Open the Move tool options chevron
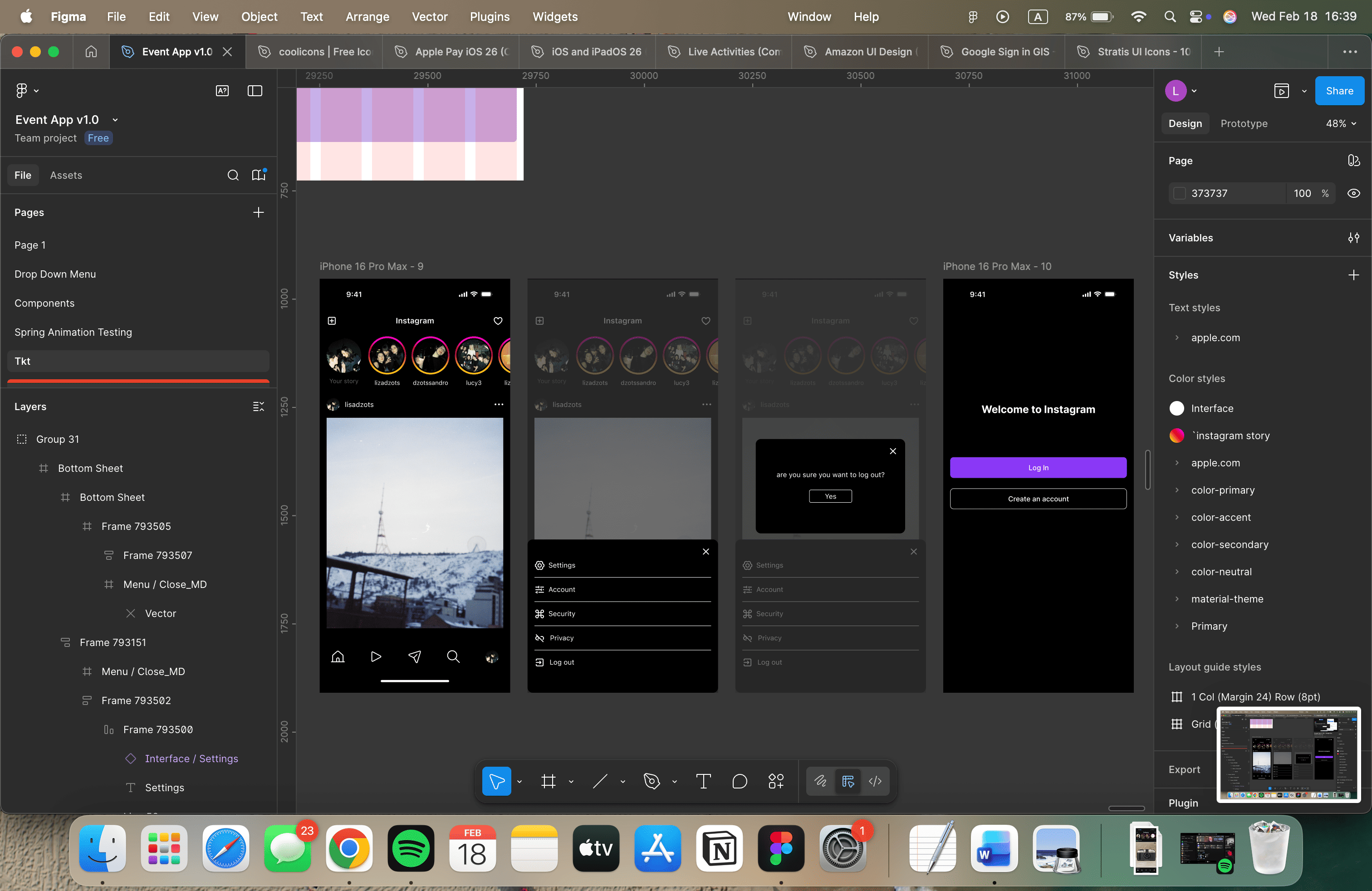This screenshot has height=891, width=1372. (x=519, y=782)
